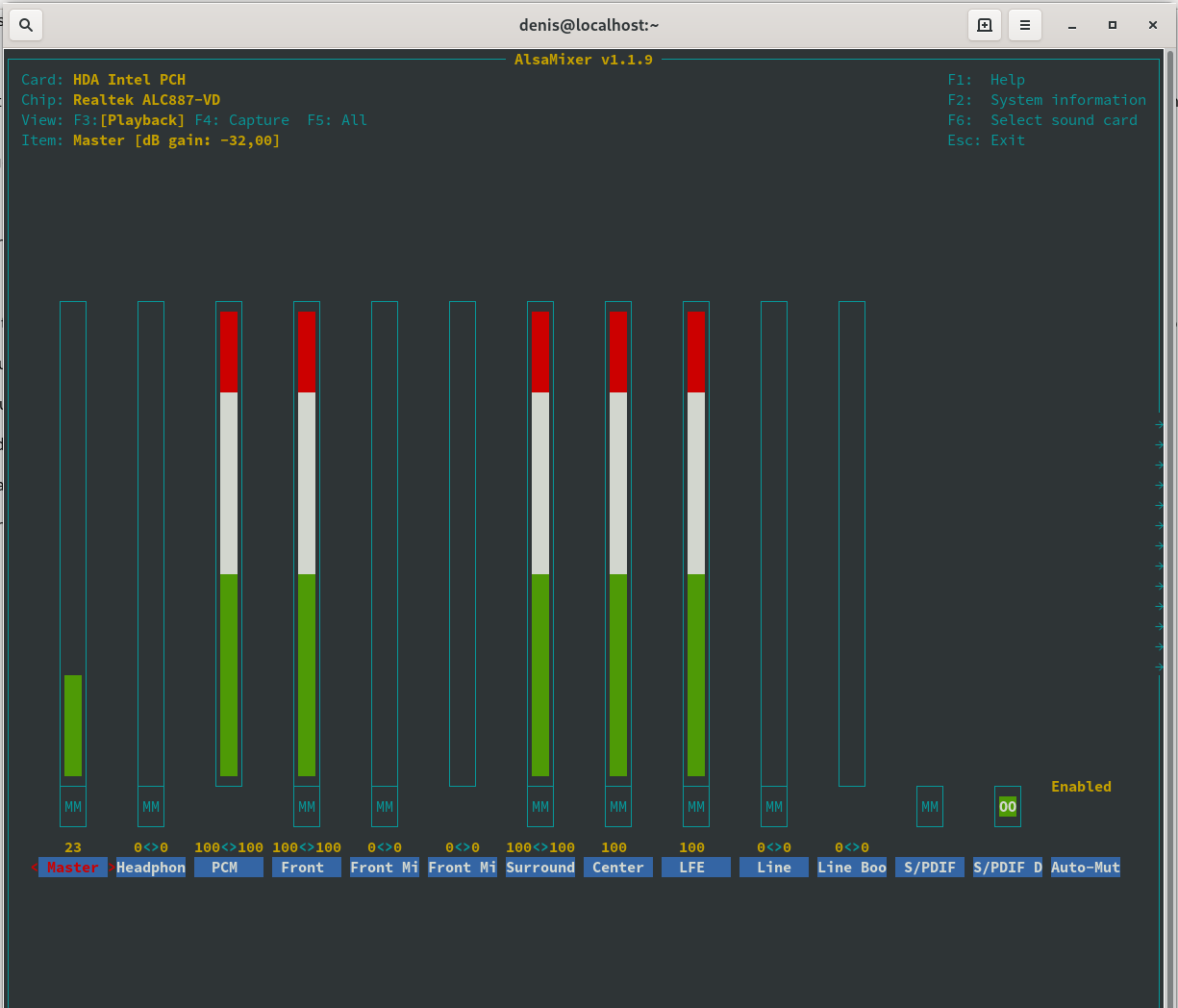The image size is (1178, 1008).
Task: Click F6 Select sound card shortcut
Action: click(x=1042, y=120)
